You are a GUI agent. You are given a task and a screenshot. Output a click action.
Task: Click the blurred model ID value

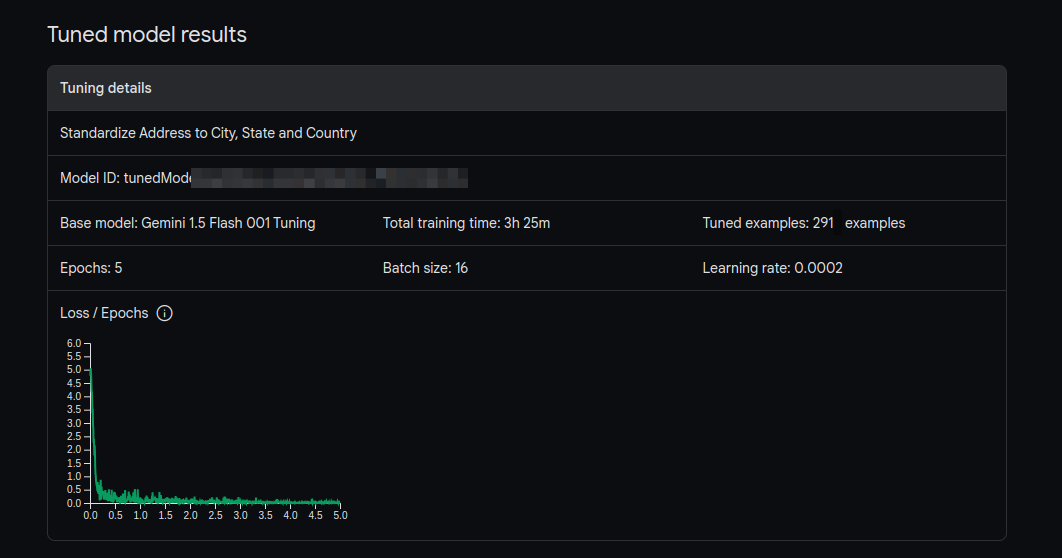click(330, 178)
